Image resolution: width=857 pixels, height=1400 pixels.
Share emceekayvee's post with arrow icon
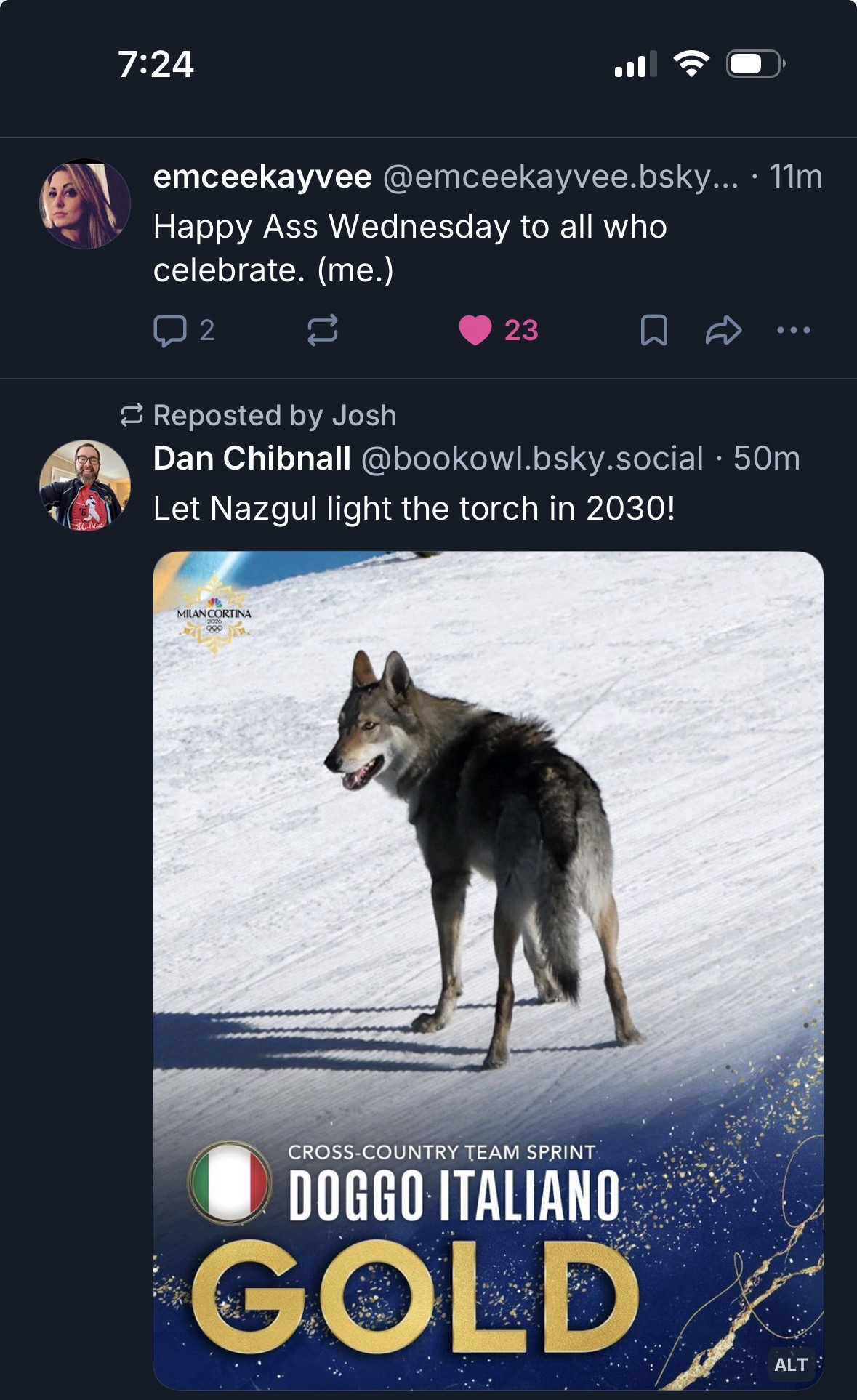(x=723, y=331)
